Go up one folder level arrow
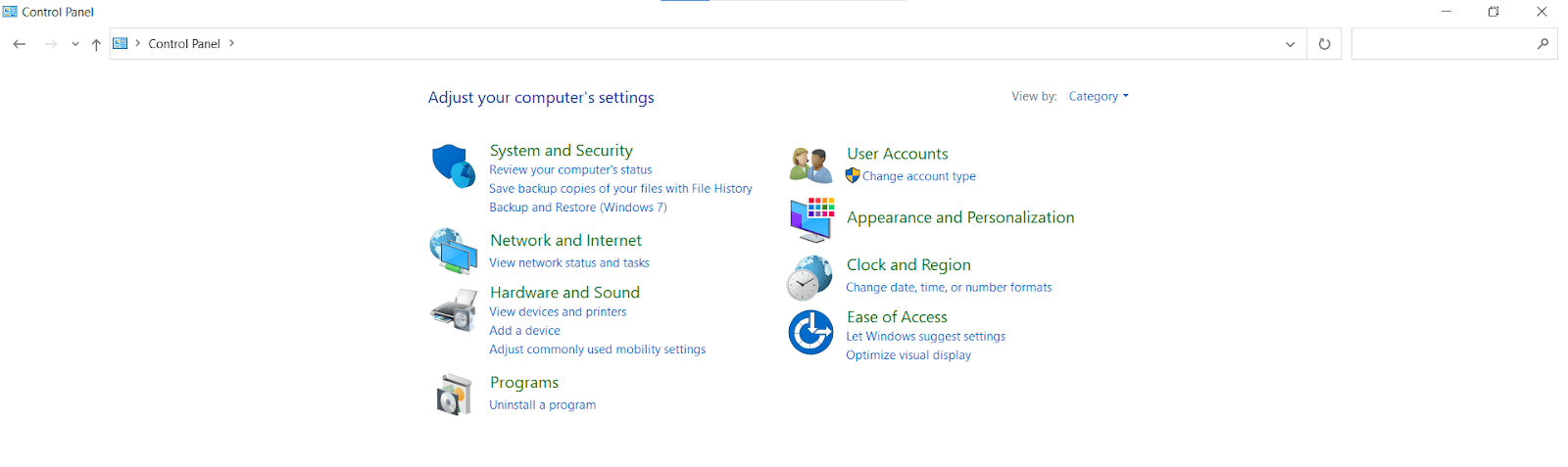The height and width of the screenshot is (467, 1568). [x=96, y=44]
